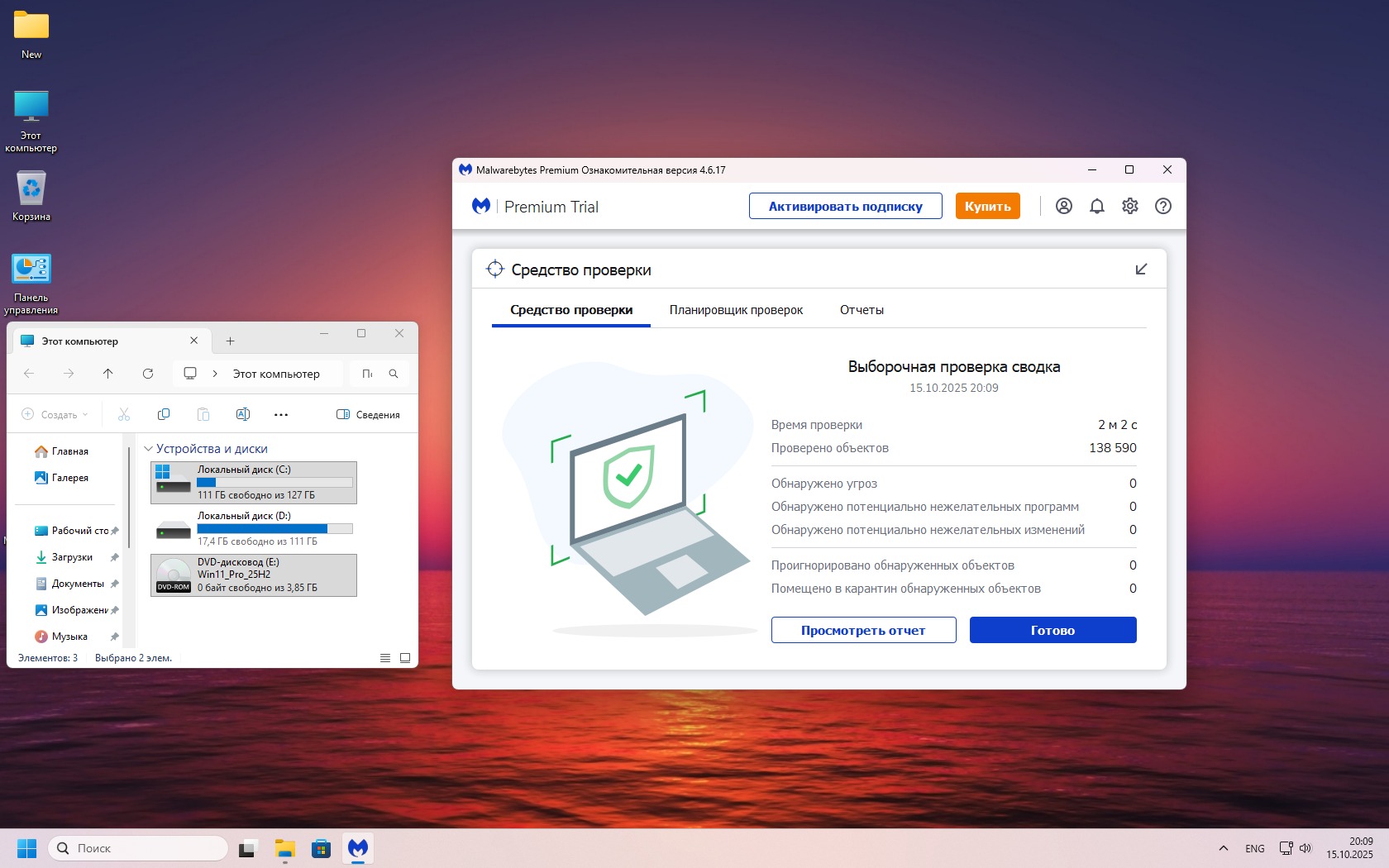
Task: Click the Готово button
Action: (x=1052, y=630)
